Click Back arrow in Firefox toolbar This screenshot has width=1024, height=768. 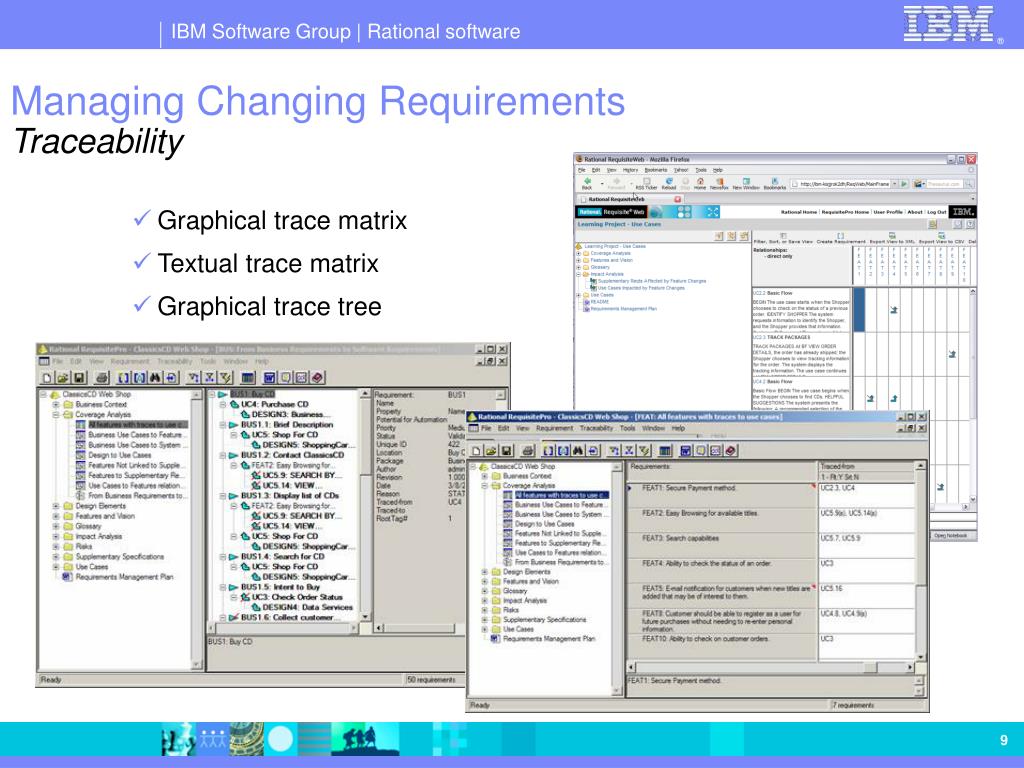click(586, 183)
